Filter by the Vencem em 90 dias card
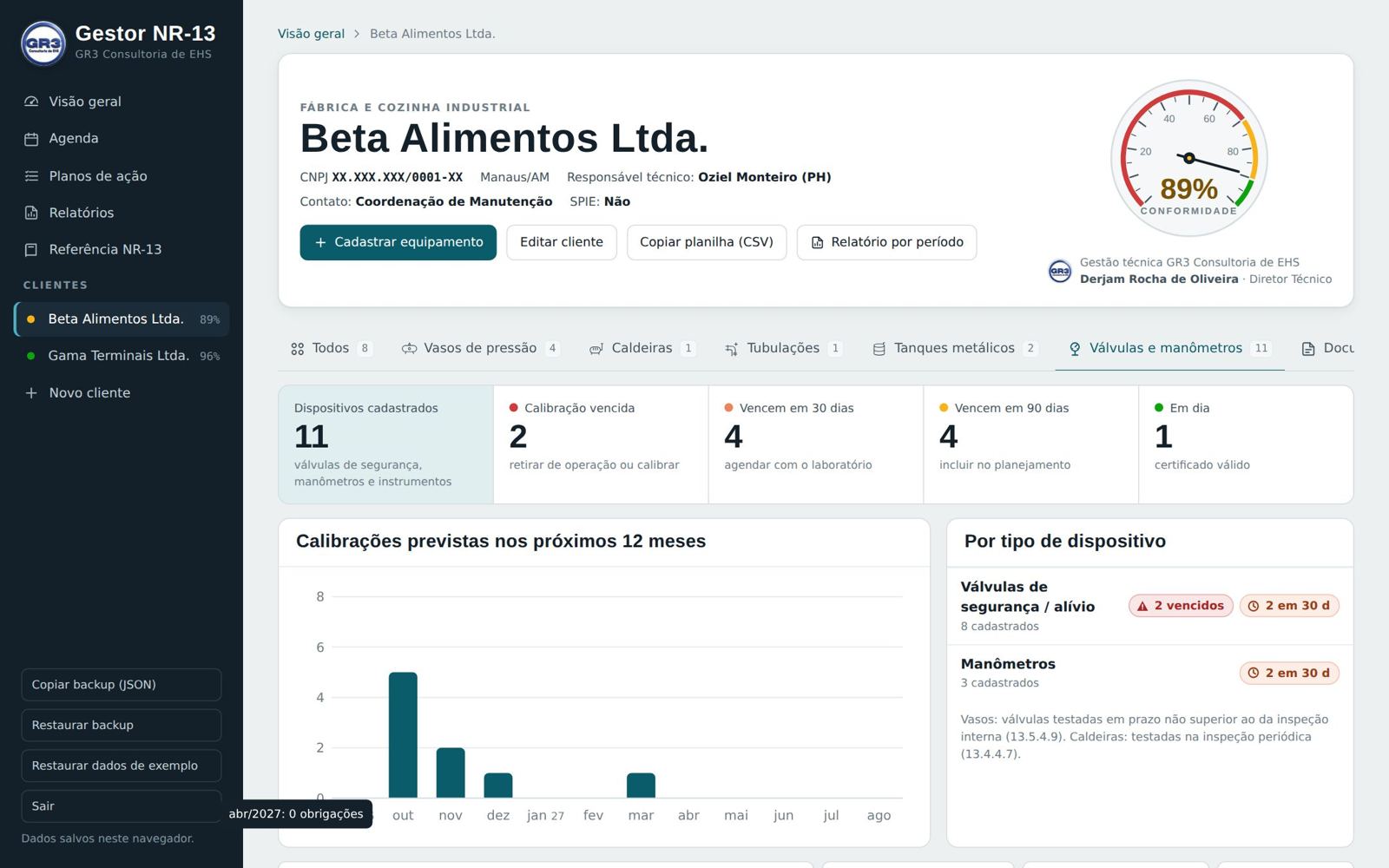The width and height of the screenshot is (1389, 868). (1031, 444)
